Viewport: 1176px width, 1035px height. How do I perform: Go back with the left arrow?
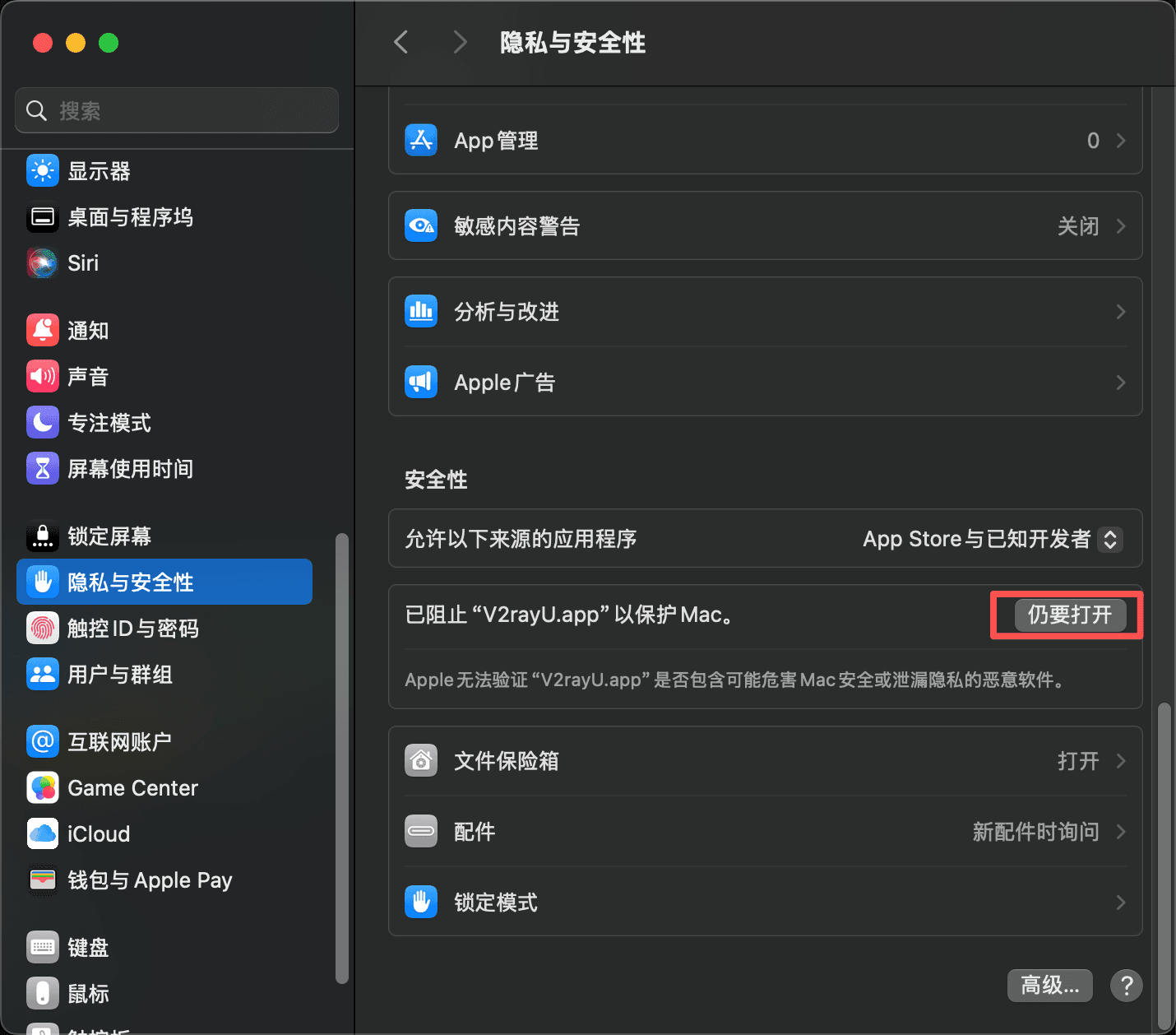coord(401,42)
